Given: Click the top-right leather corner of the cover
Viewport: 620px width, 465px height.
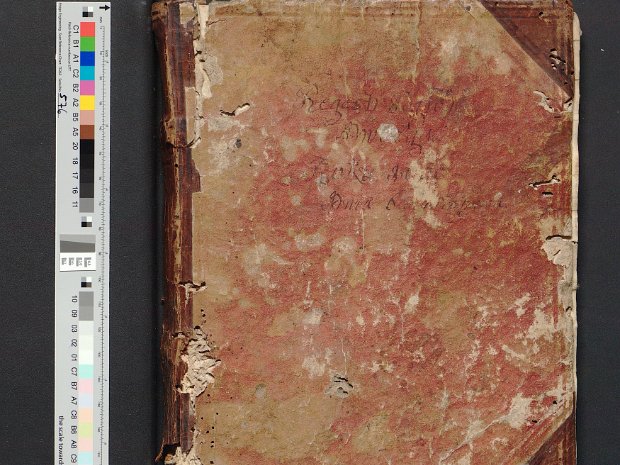Looking at the screenshot, I should [545, 38].
